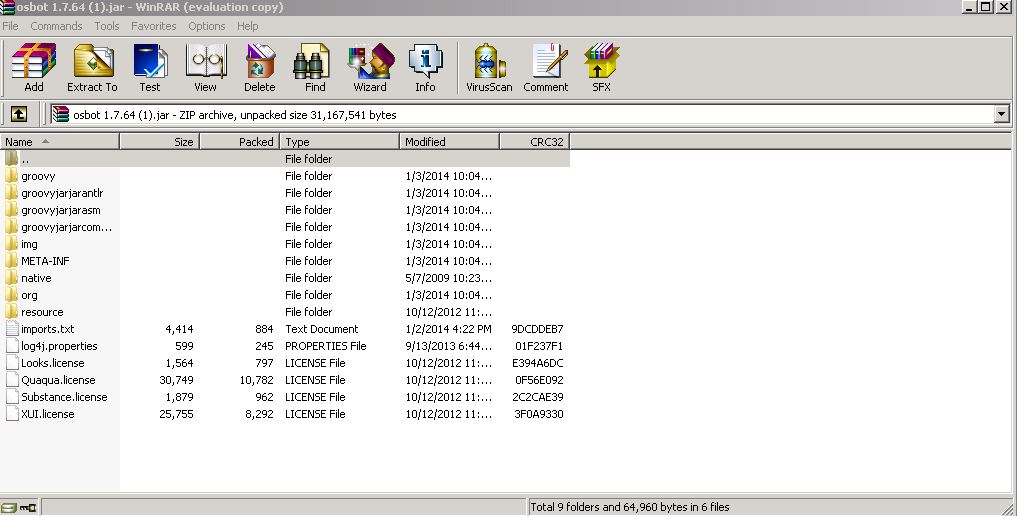The height and width of the screenshot is (516, 1017).
Task: Launch the Wizard tool
Action: pyautogui.click(x=370, y=67)
